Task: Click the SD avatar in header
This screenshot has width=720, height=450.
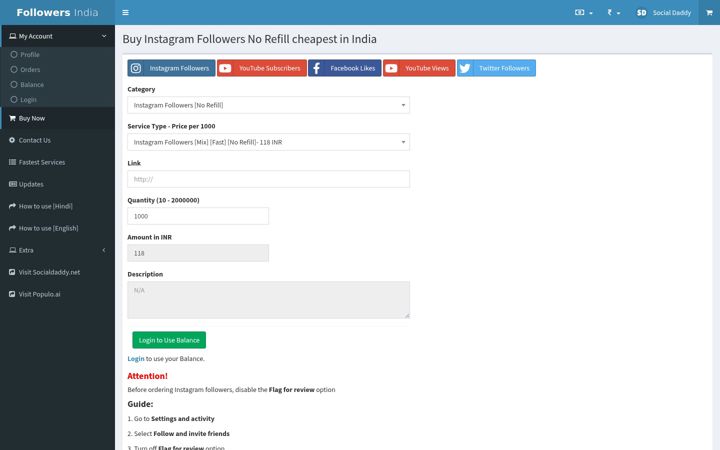Action: [x=641, y=12]
